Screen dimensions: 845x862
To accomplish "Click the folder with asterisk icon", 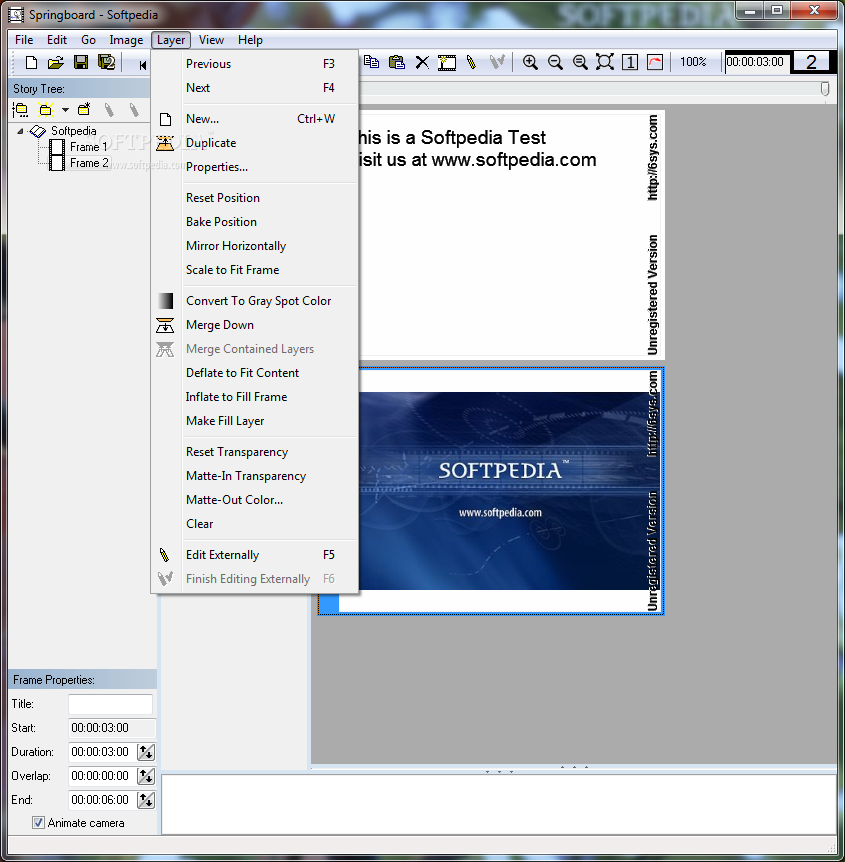I will (x=84, y=110).
